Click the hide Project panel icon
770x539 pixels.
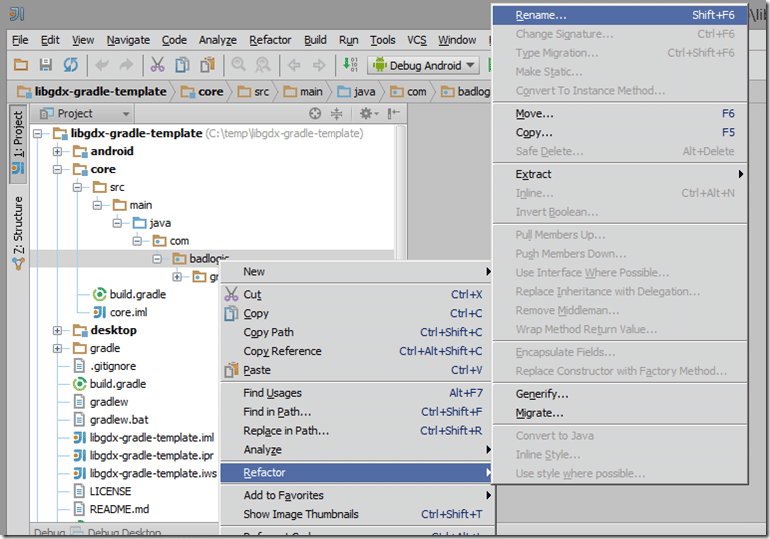[x=393, y=114]
